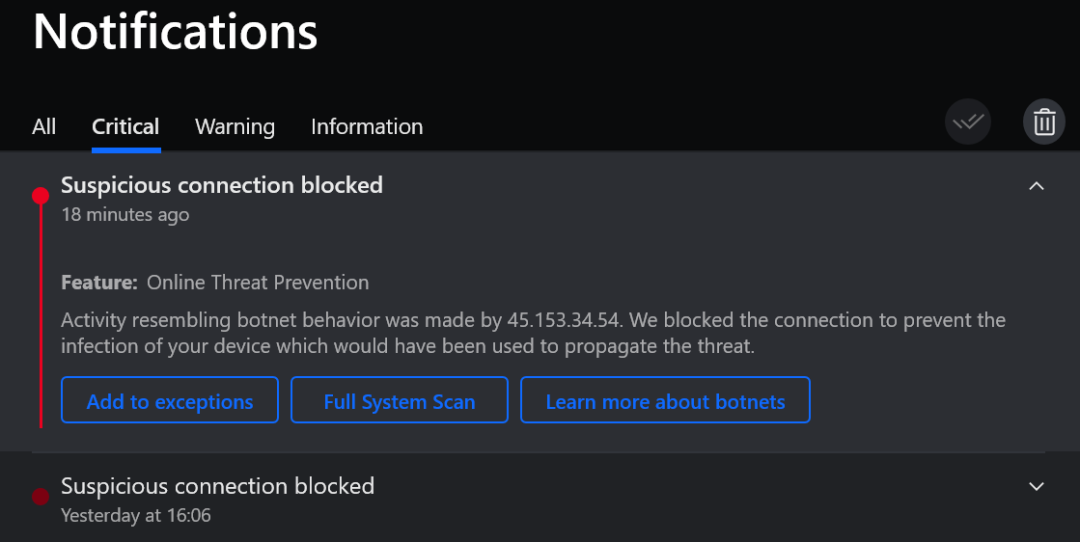Click the second Suspicious connection blocked title
Screen dimensions: 1080x542
pyautogui.click(x=218, y=486)
